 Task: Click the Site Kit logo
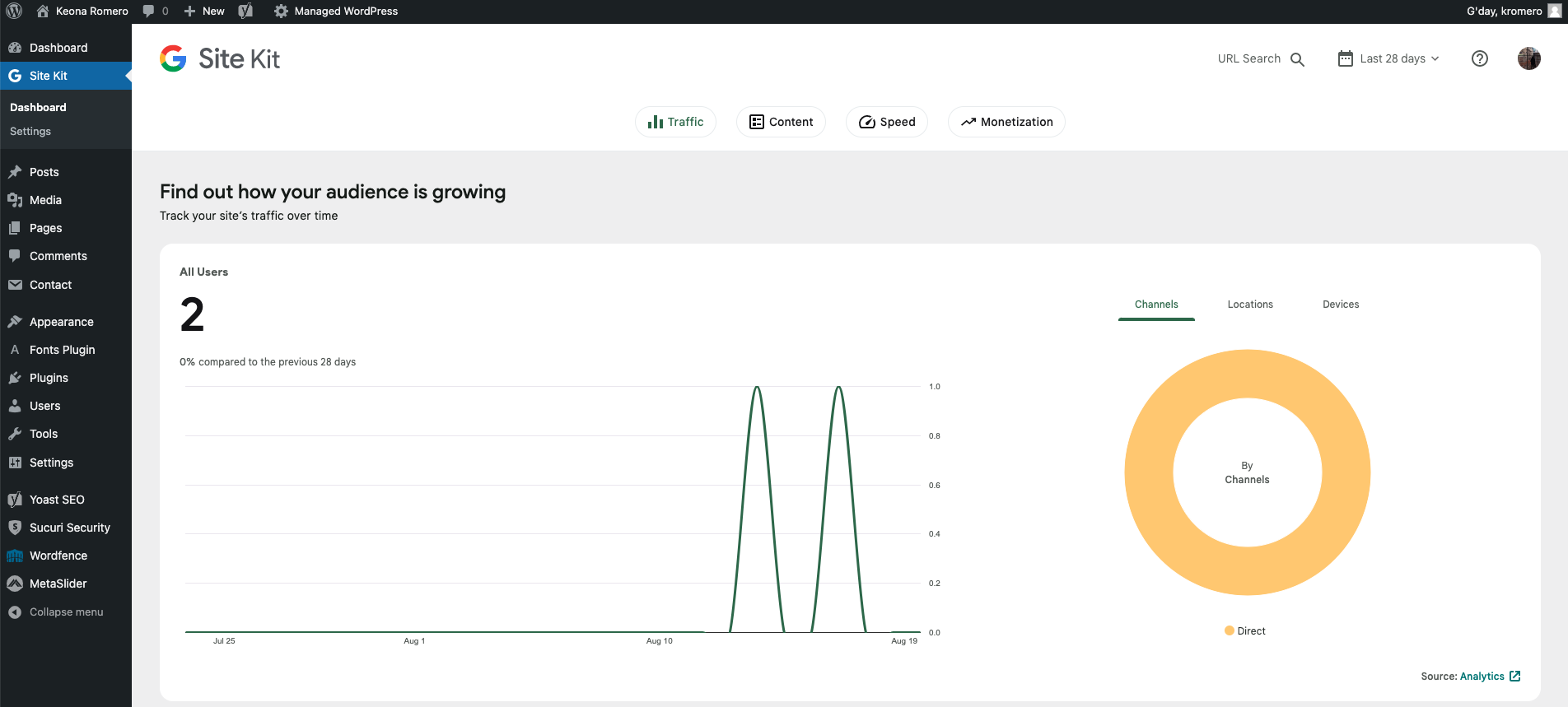click(x=220, y=58)
